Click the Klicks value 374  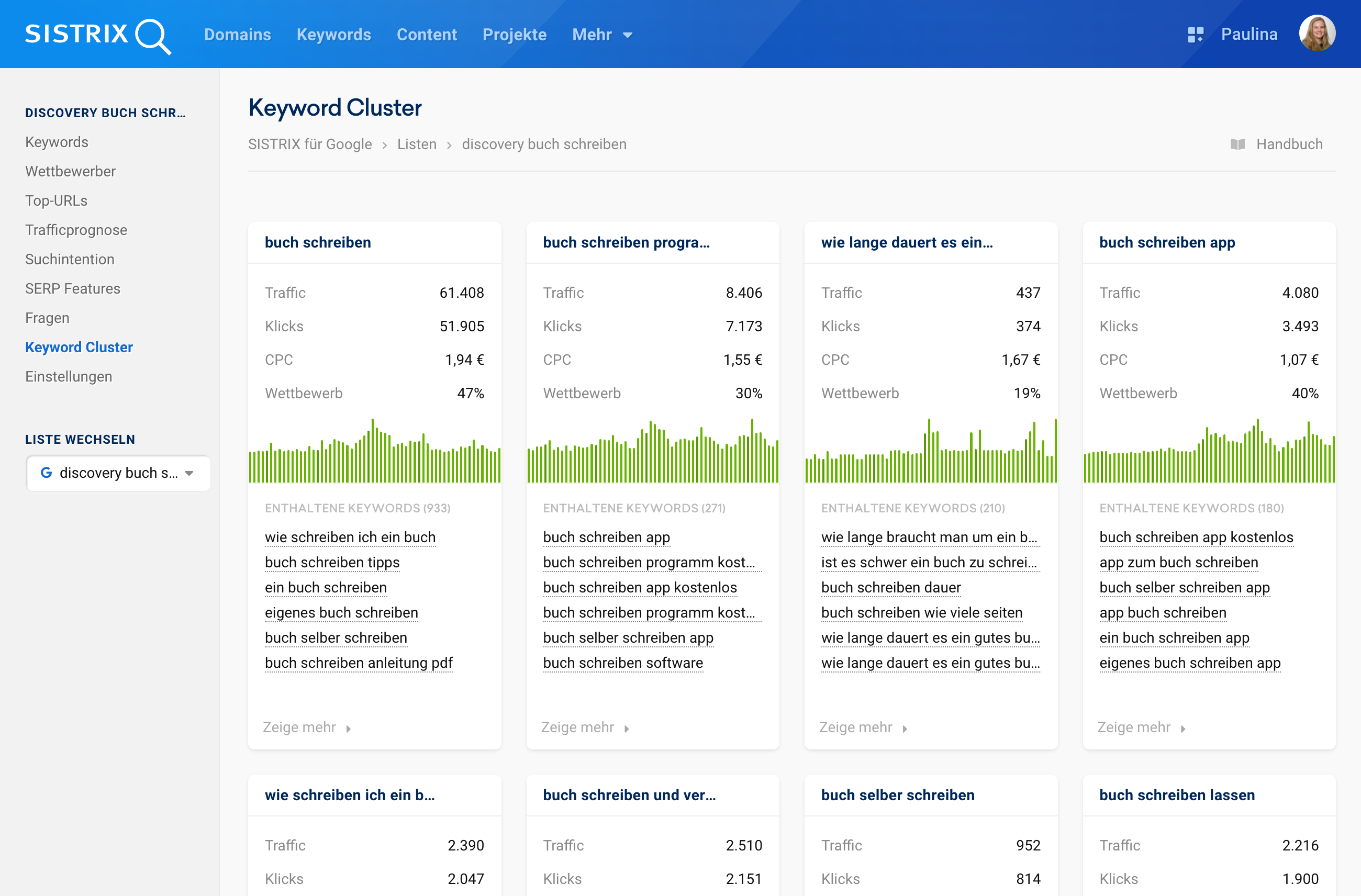point(1028,326)
